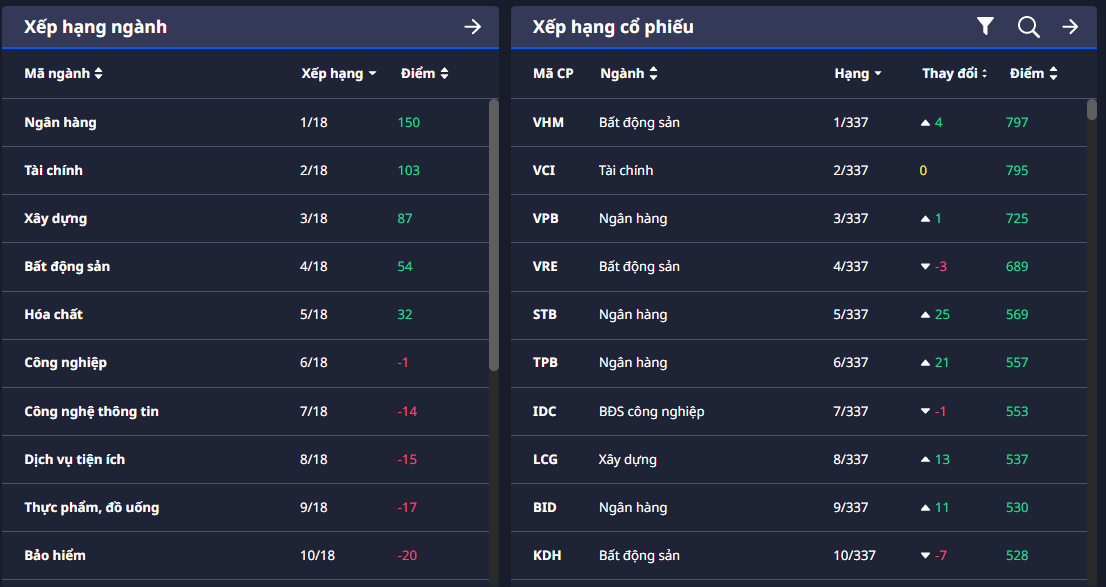This screenshot has height=587, width=1106.
Task: Select the Ngân hàng industry row
Action: [x=61, y=122]
